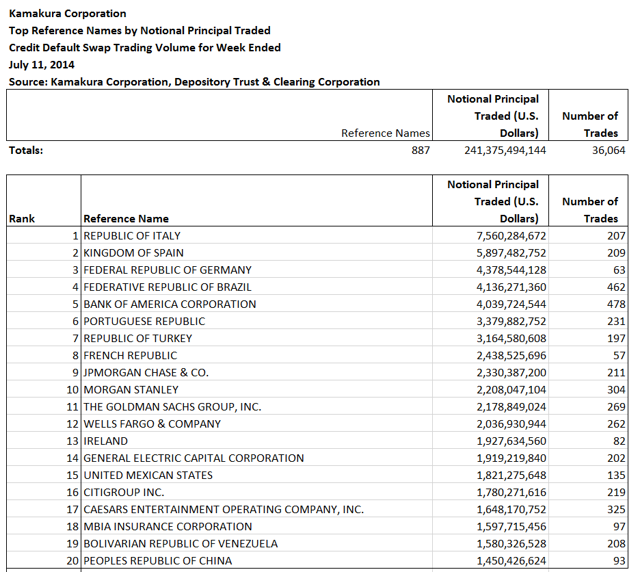Click notional value 2,036,930,944
The width and height of the screenshot is (640, 572).
(x=511, y=425)
